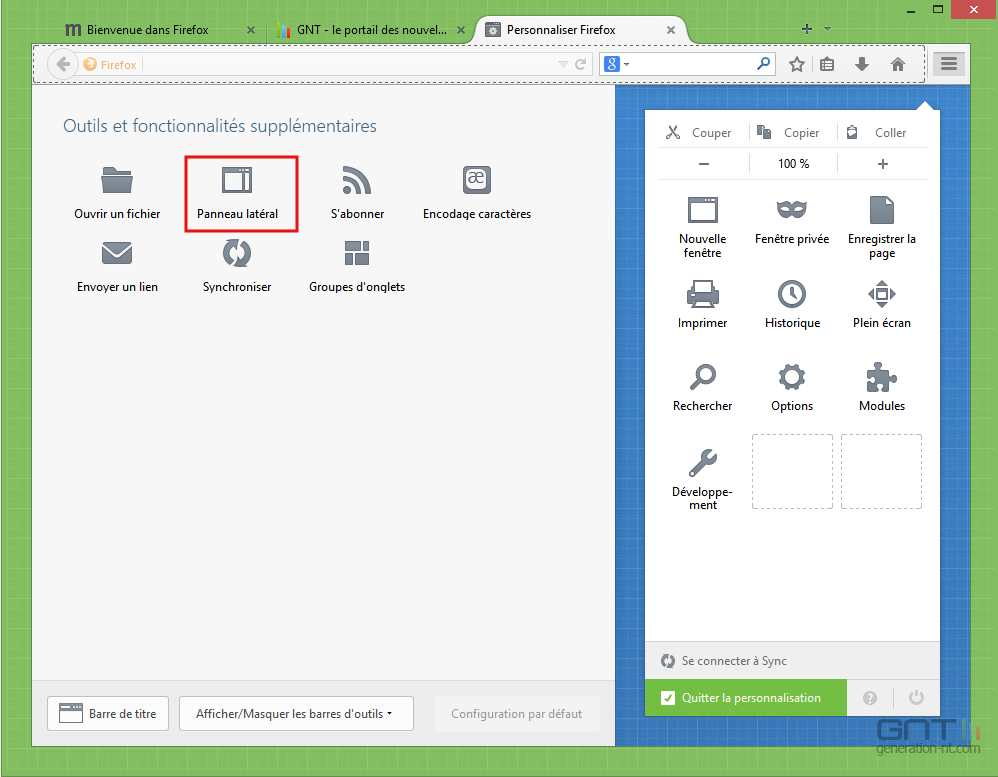Click the second empty dashed menu slot

[x=882, y=471]
